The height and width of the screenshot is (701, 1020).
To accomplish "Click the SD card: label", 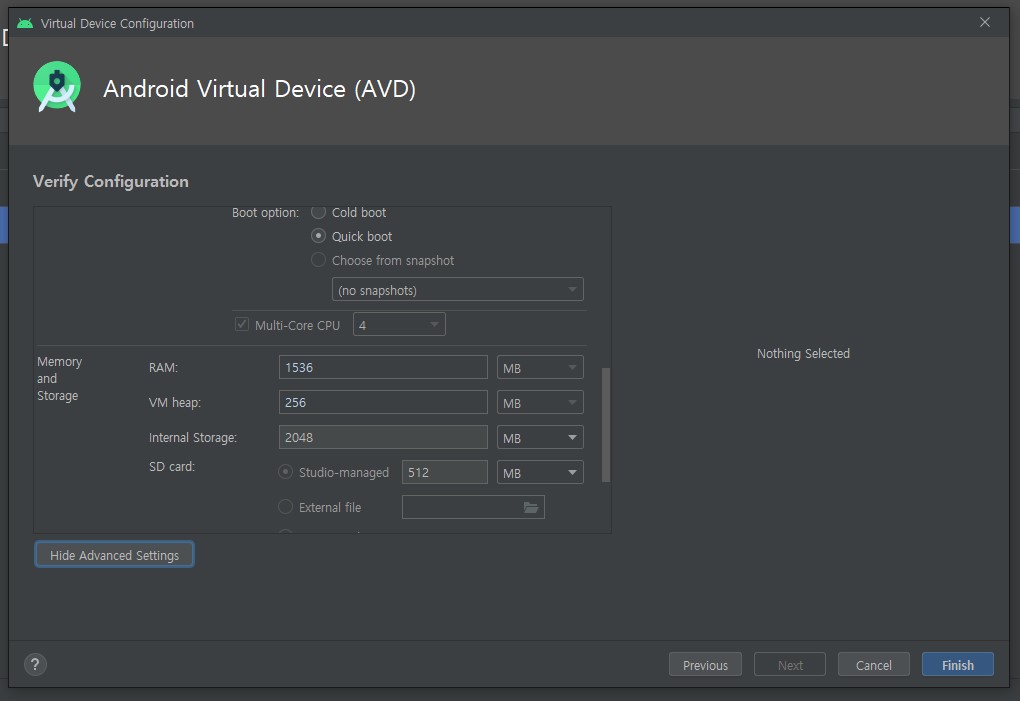I will [172, 466].
